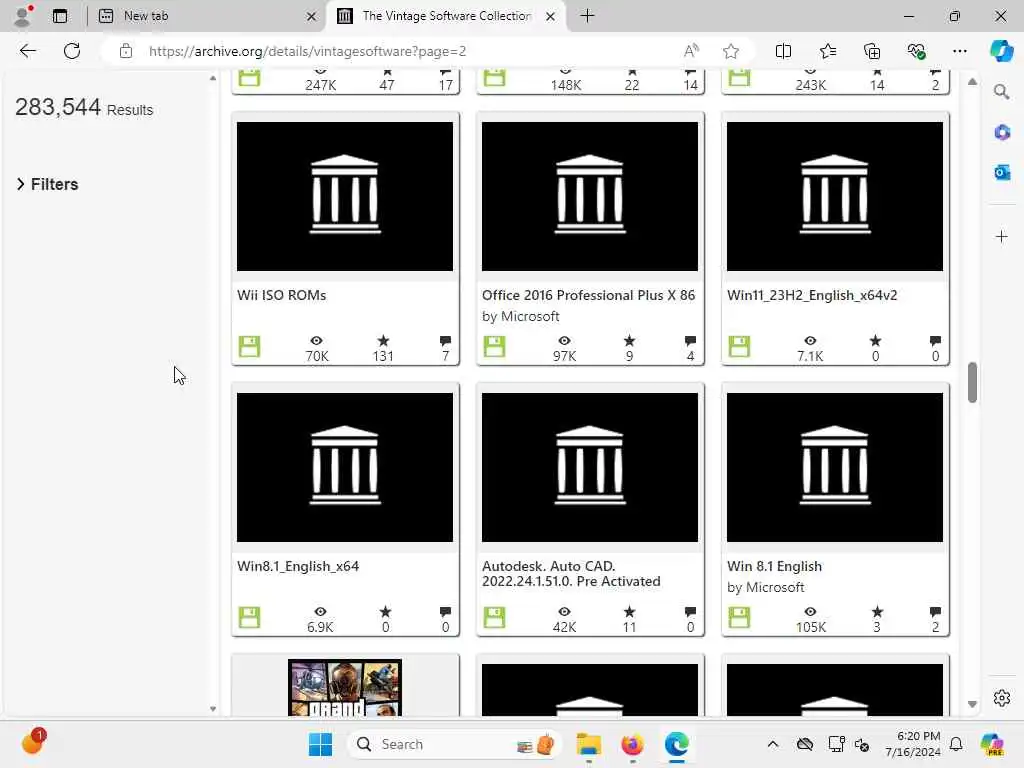This screenshot has height=768, width=1024.
Task: Open Win11_23H2_English_x64v2 item
Action: click(x=812, y=295)
